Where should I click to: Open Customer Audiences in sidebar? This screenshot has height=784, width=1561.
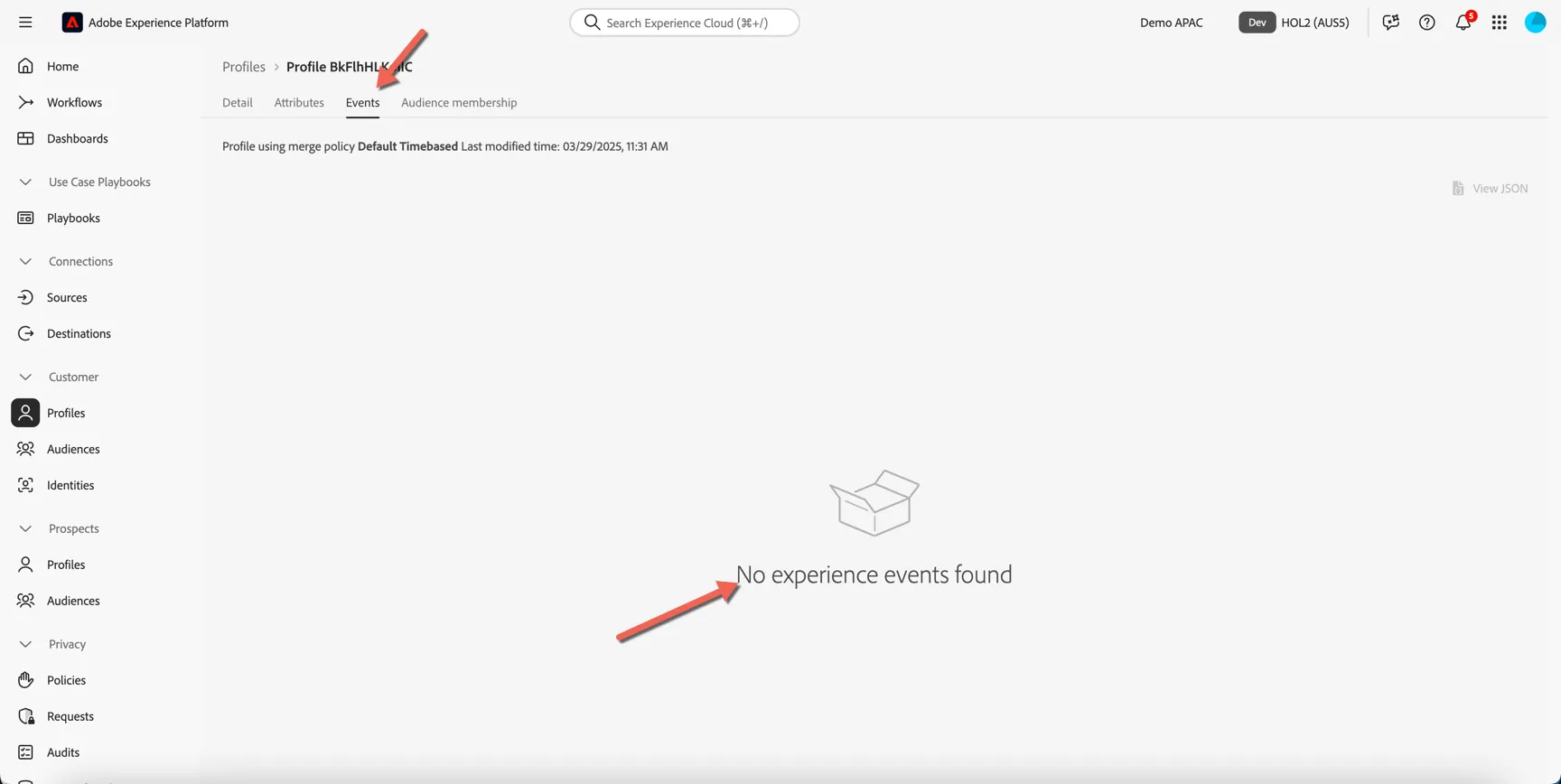[73, 449]
